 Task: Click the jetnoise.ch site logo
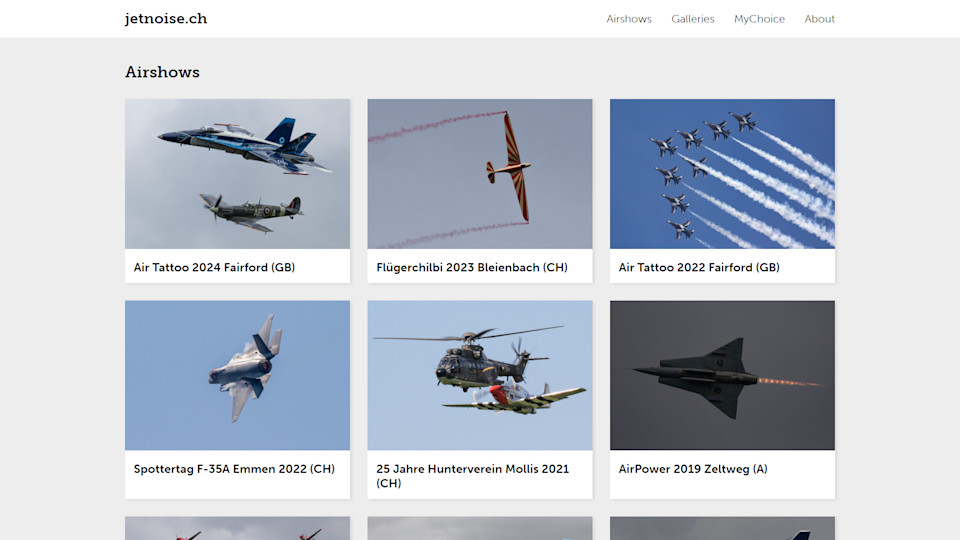(x=166, y=19)
